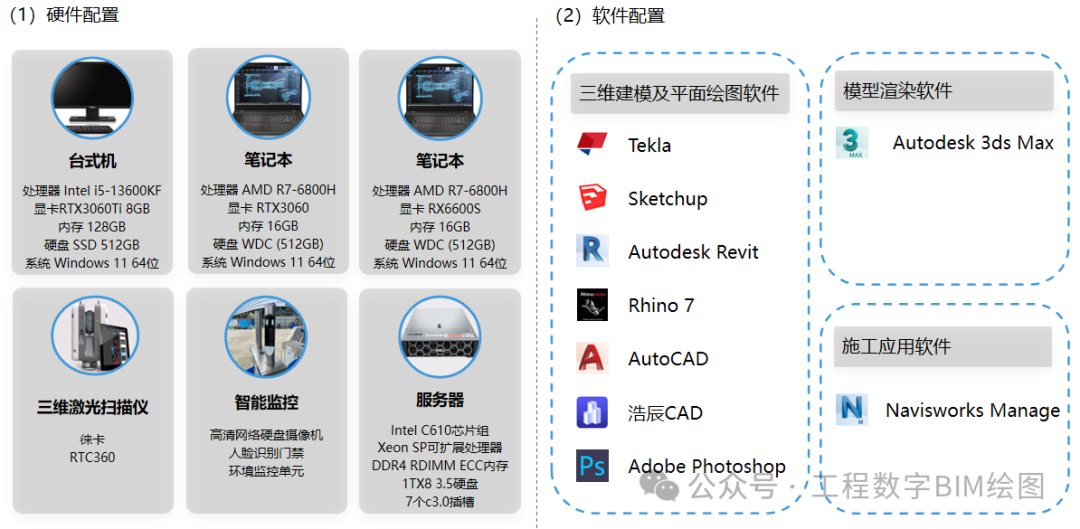Click the (1) 硬件配置 heading
The image size is (1080, 529).
tap(63, 15)
